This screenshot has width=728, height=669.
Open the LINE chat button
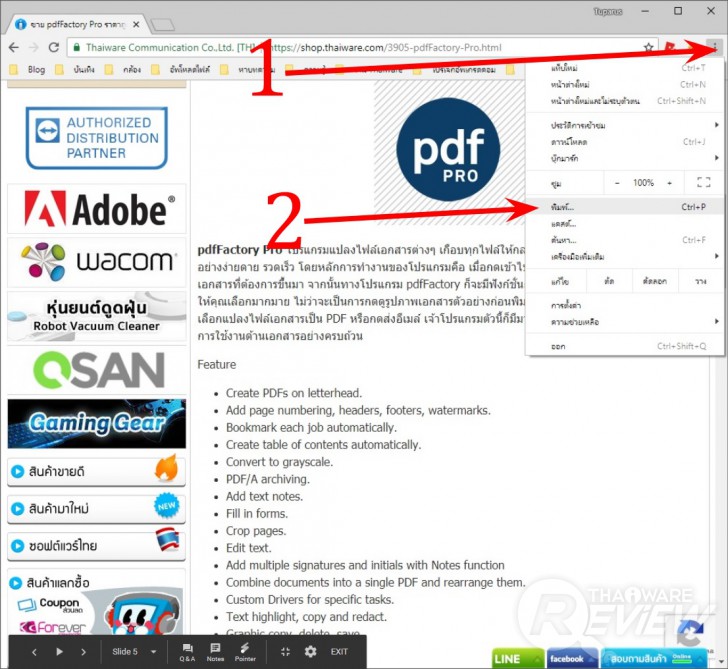click(518, 658)
